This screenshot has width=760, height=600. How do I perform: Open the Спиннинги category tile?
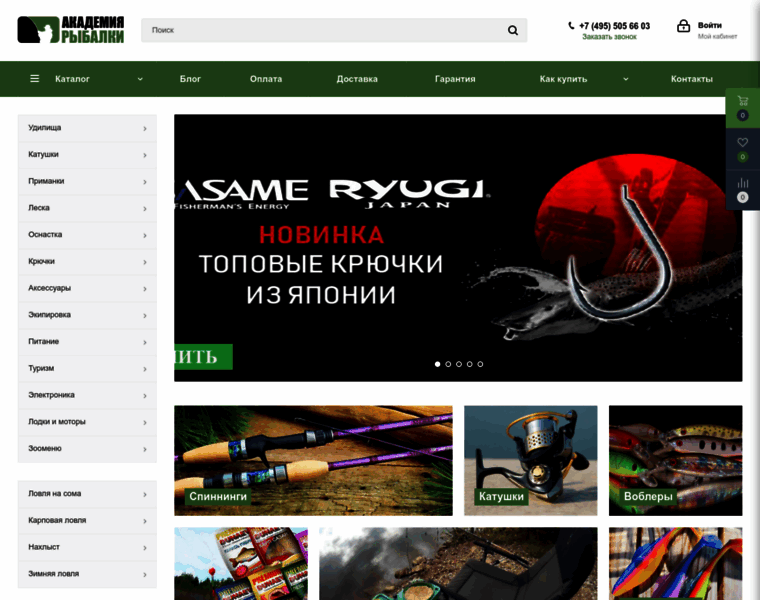313,460
